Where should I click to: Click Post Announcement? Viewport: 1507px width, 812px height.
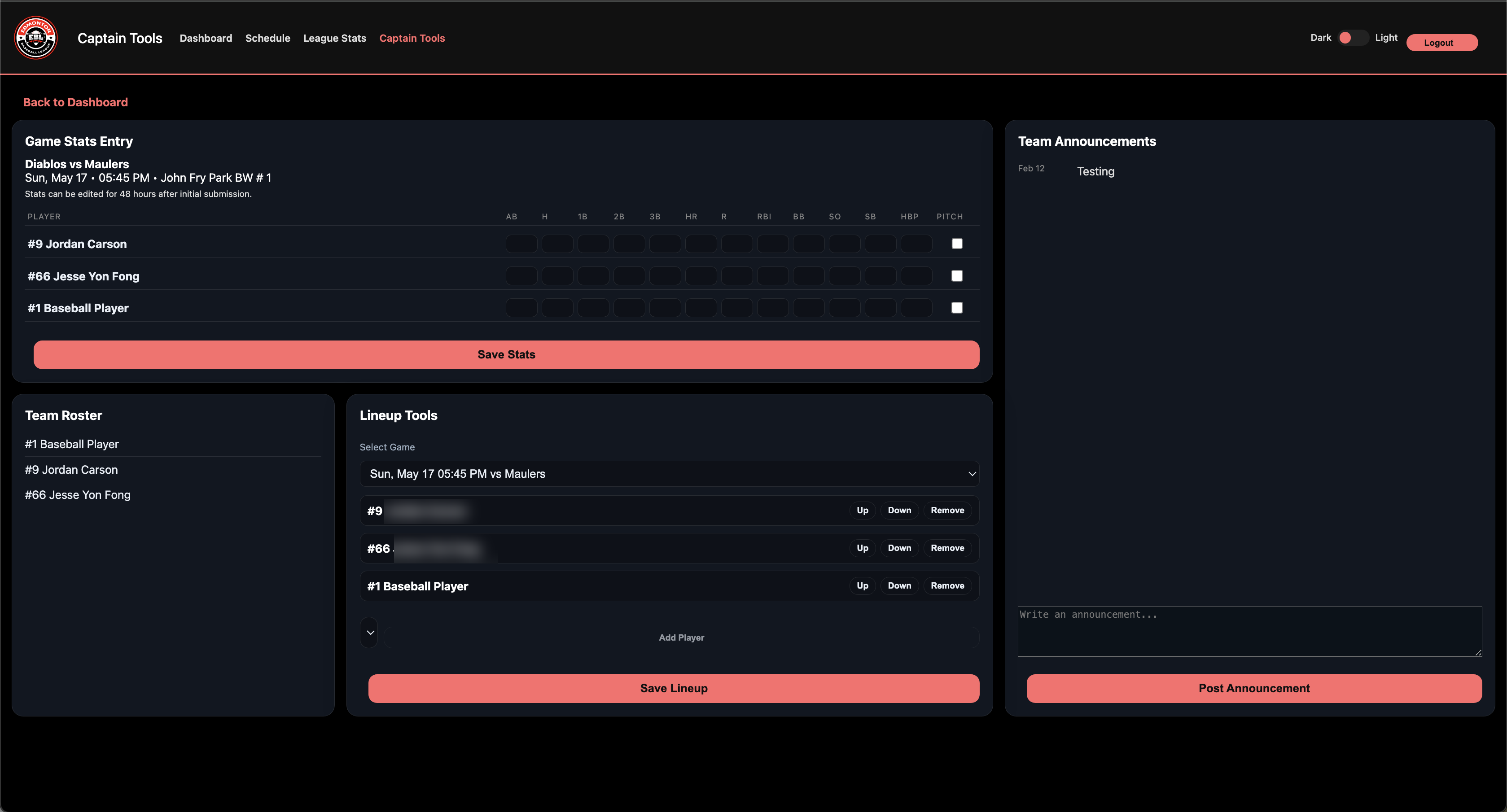point(1254,688)
